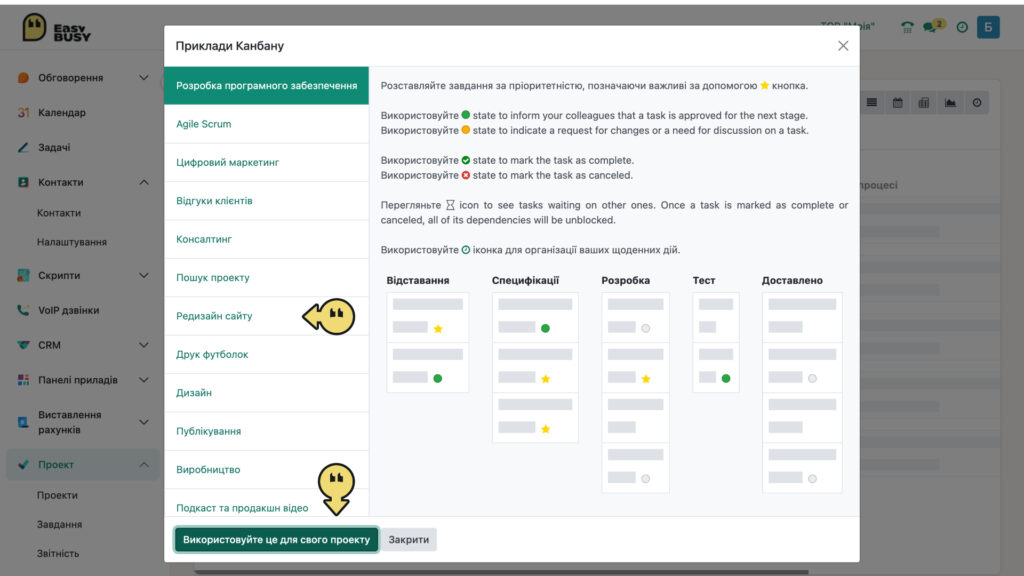Select the Відгуки клієнтів template
Image resolution: width=1024 pixels, height=576 pixels.
click(x=266, y=201)
